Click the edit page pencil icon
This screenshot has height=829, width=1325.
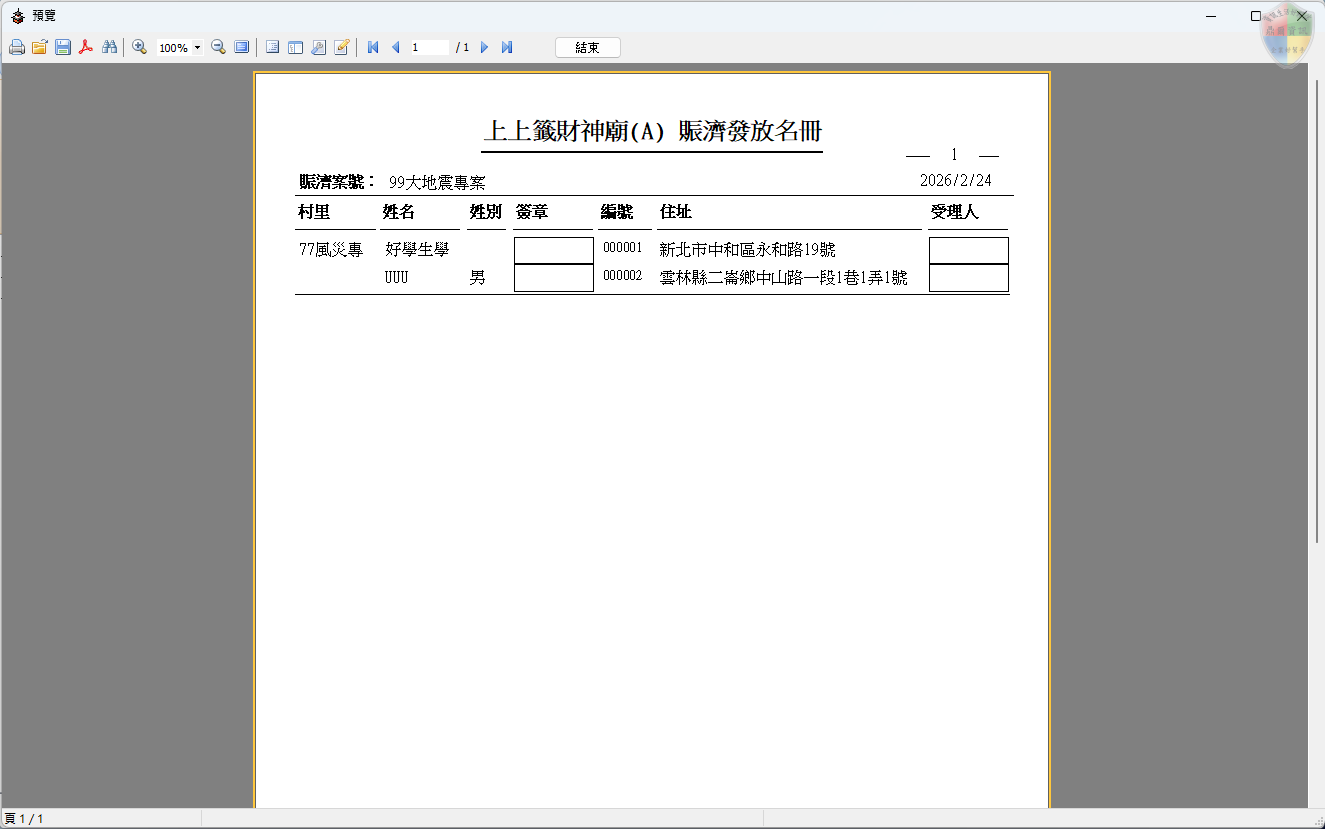(x=342, y=47)
